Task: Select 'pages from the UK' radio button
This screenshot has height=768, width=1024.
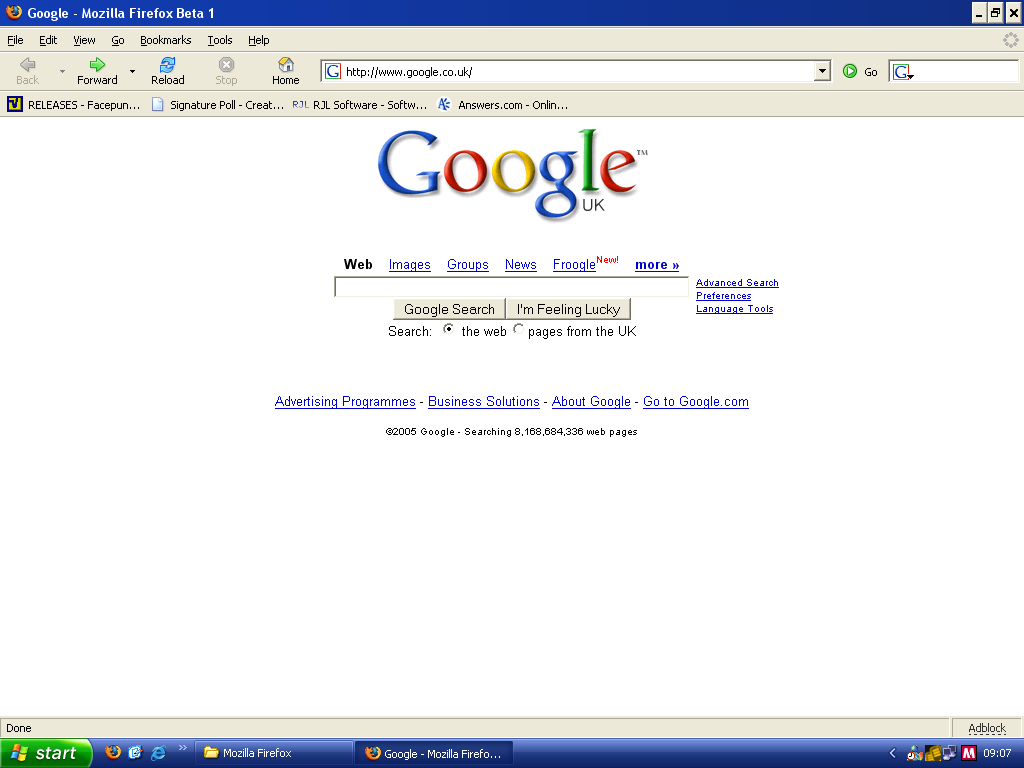Action: 518,329
